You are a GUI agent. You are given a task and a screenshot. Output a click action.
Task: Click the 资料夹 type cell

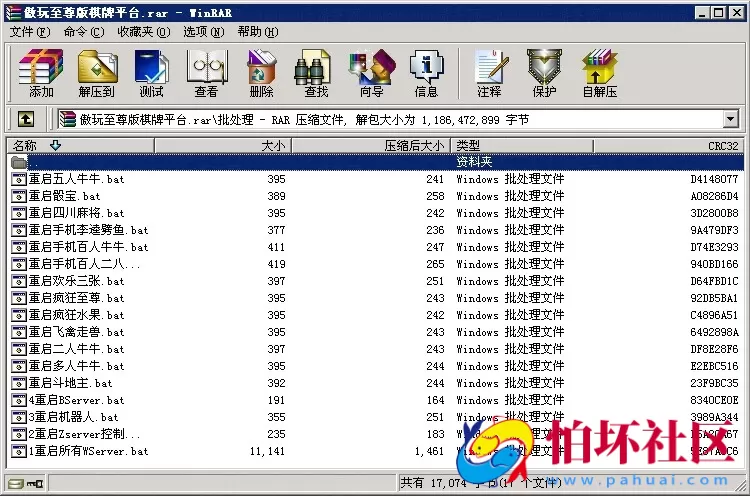tap(474, 162)
